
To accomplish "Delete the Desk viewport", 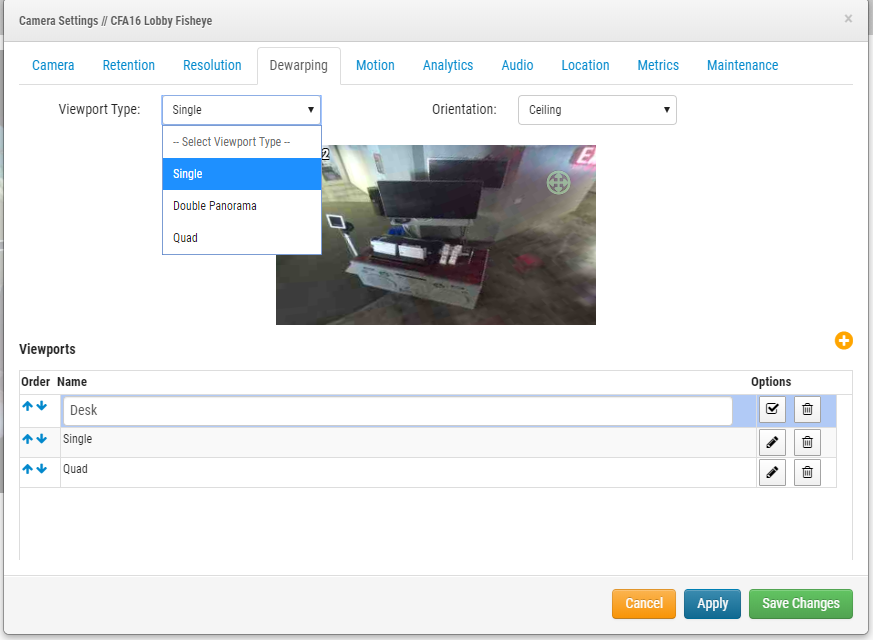I will tap(807, 409).
